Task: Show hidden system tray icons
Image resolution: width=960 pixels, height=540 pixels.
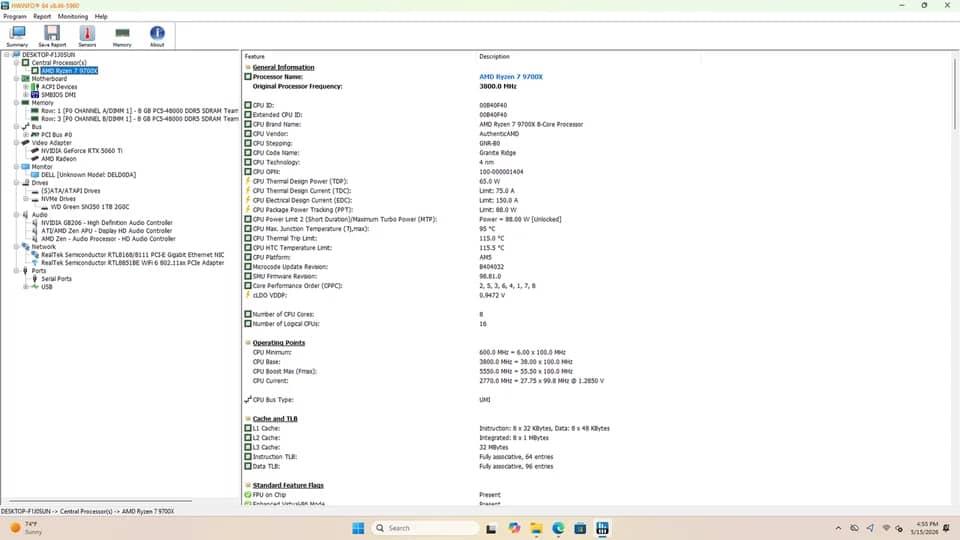Action: point(838,528)
